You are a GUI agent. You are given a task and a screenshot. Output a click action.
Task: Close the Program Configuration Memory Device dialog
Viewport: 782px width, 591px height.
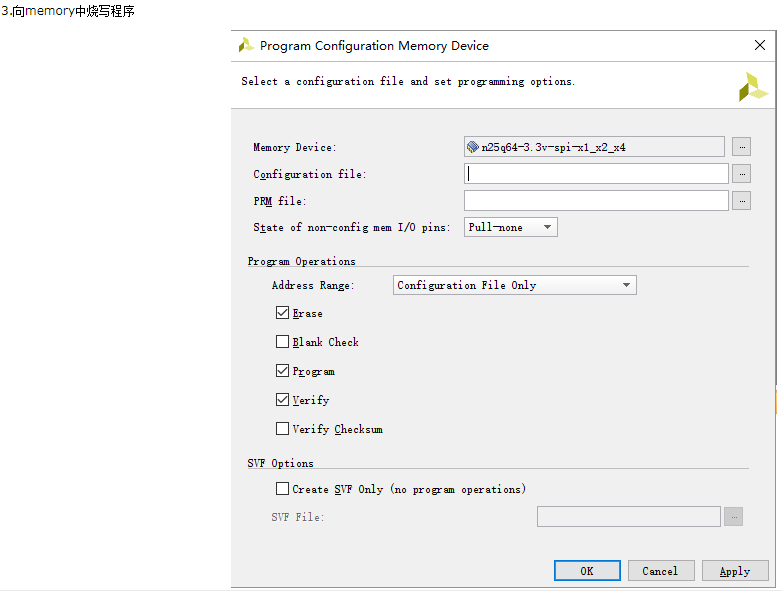tap(759, 45)
